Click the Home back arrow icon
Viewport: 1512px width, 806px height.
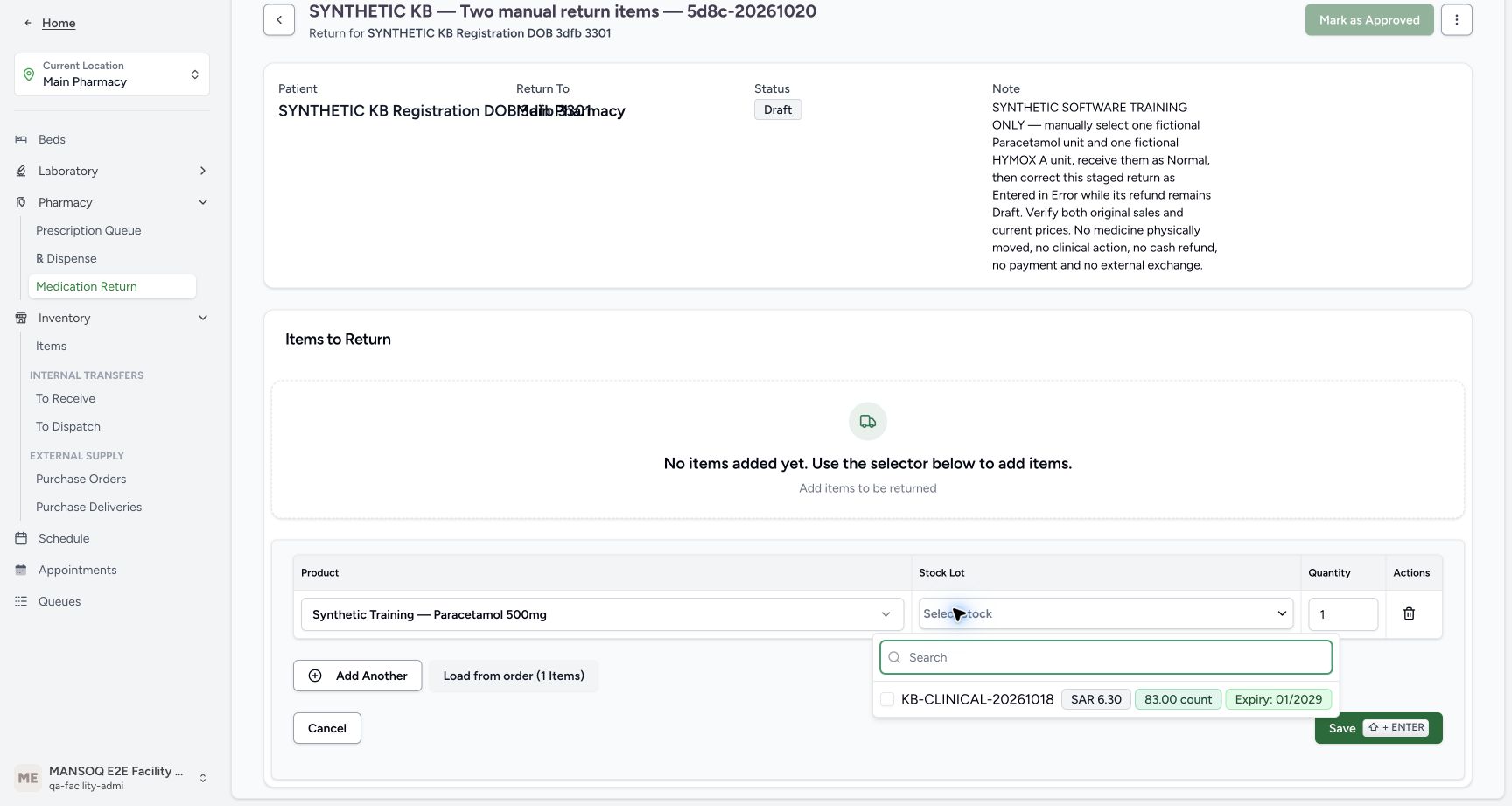pyautogui.click(x=28, y=23)
